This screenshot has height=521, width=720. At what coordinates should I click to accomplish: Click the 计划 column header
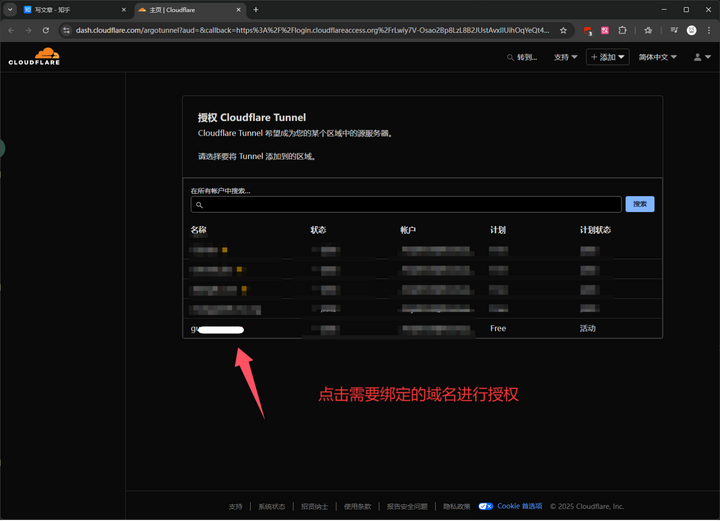[498, 230]
